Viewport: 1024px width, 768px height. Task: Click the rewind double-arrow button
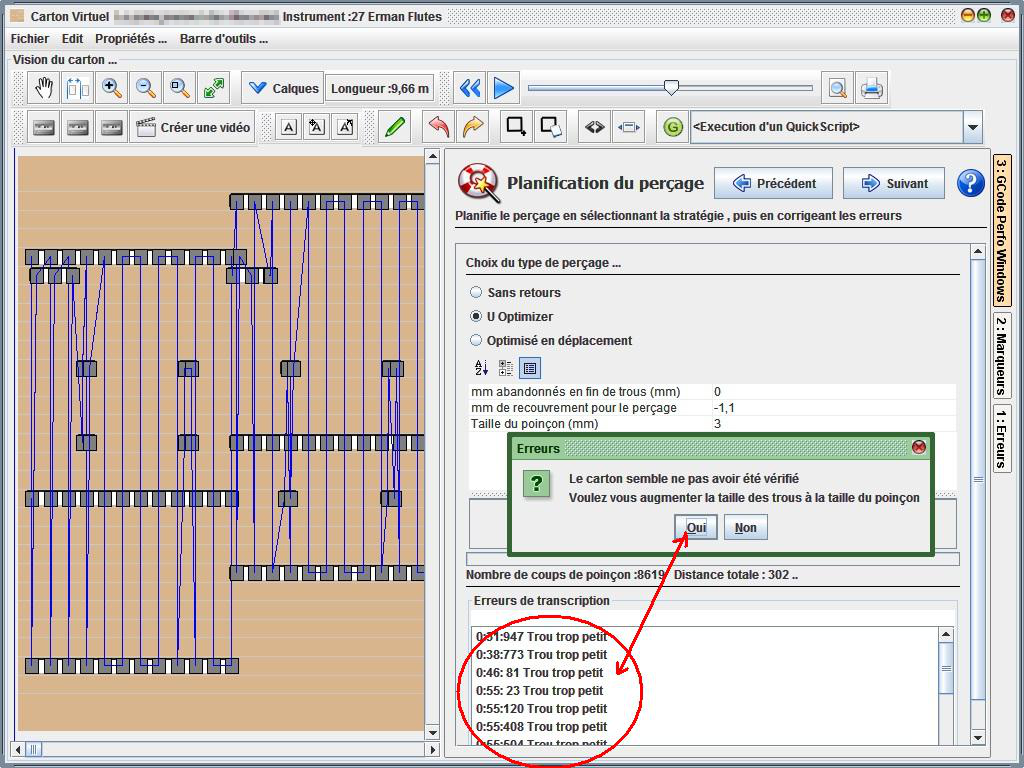pyautogui.click(x=470, y=88)
